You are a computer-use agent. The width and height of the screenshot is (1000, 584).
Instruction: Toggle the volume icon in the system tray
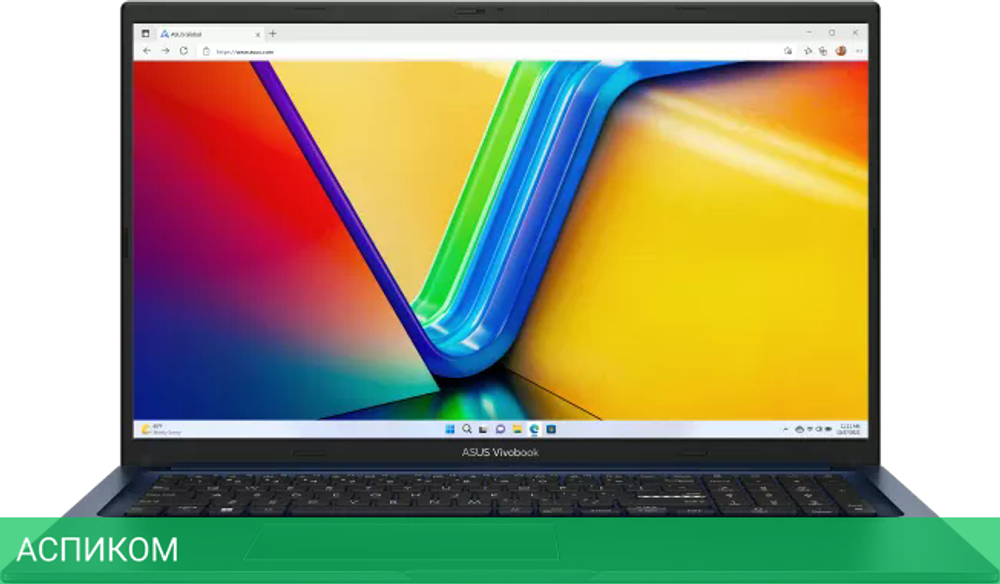[x=817, y=428]
